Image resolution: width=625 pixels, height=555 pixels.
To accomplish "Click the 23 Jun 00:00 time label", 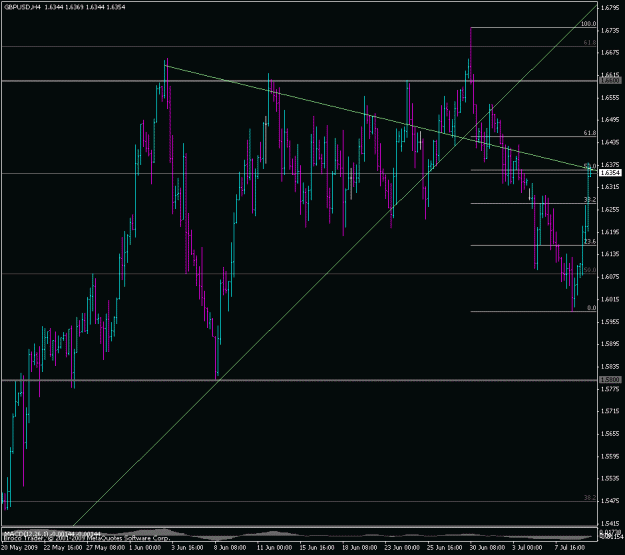I will pyautogui.click(x=402, y=547).
